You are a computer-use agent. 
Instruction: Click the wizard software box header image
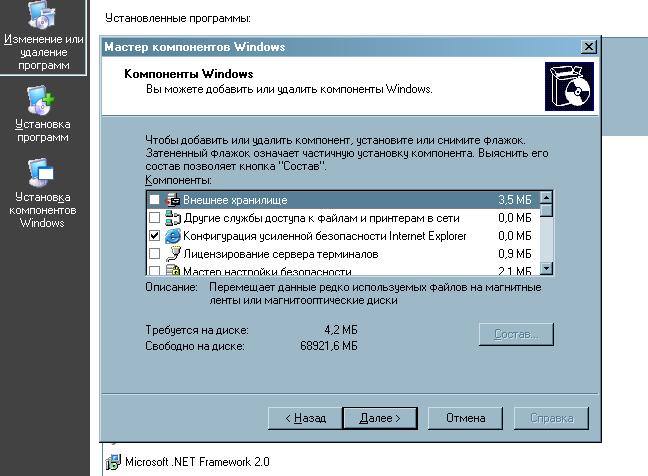pyautogui.click(x=569, y=86)
